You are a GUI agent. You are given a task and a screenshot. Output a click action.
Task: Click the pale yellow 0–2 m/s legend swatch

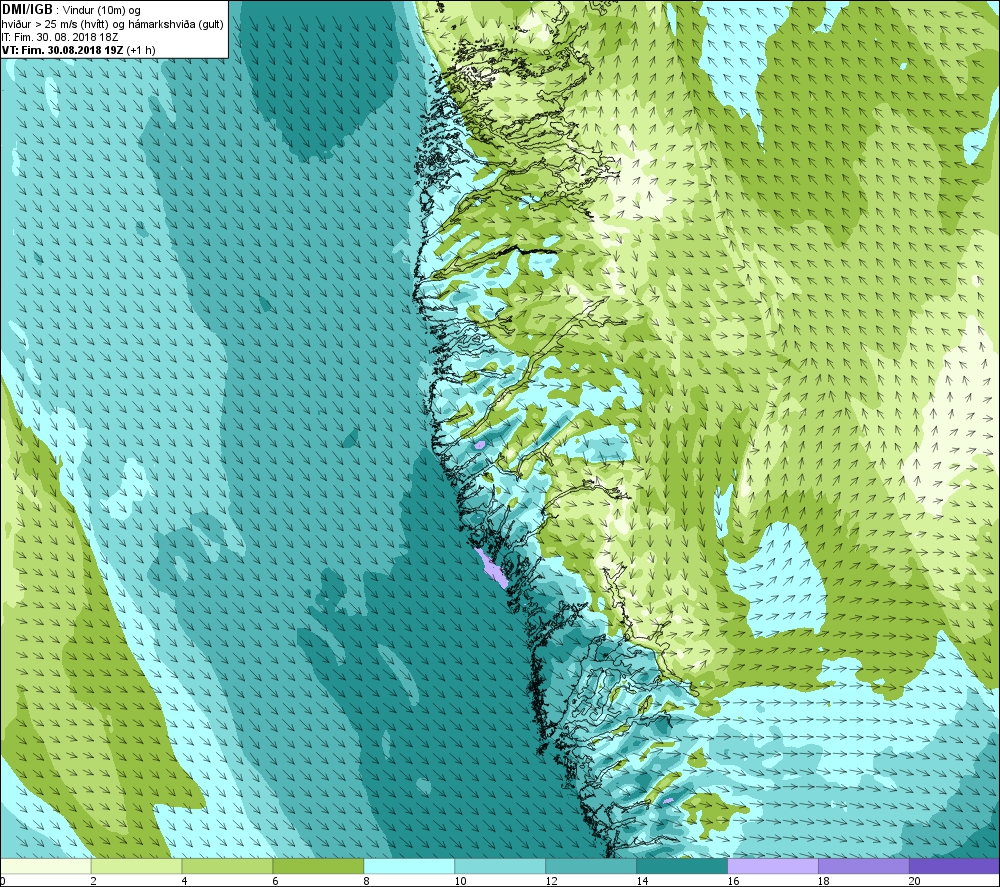point(46,866)
